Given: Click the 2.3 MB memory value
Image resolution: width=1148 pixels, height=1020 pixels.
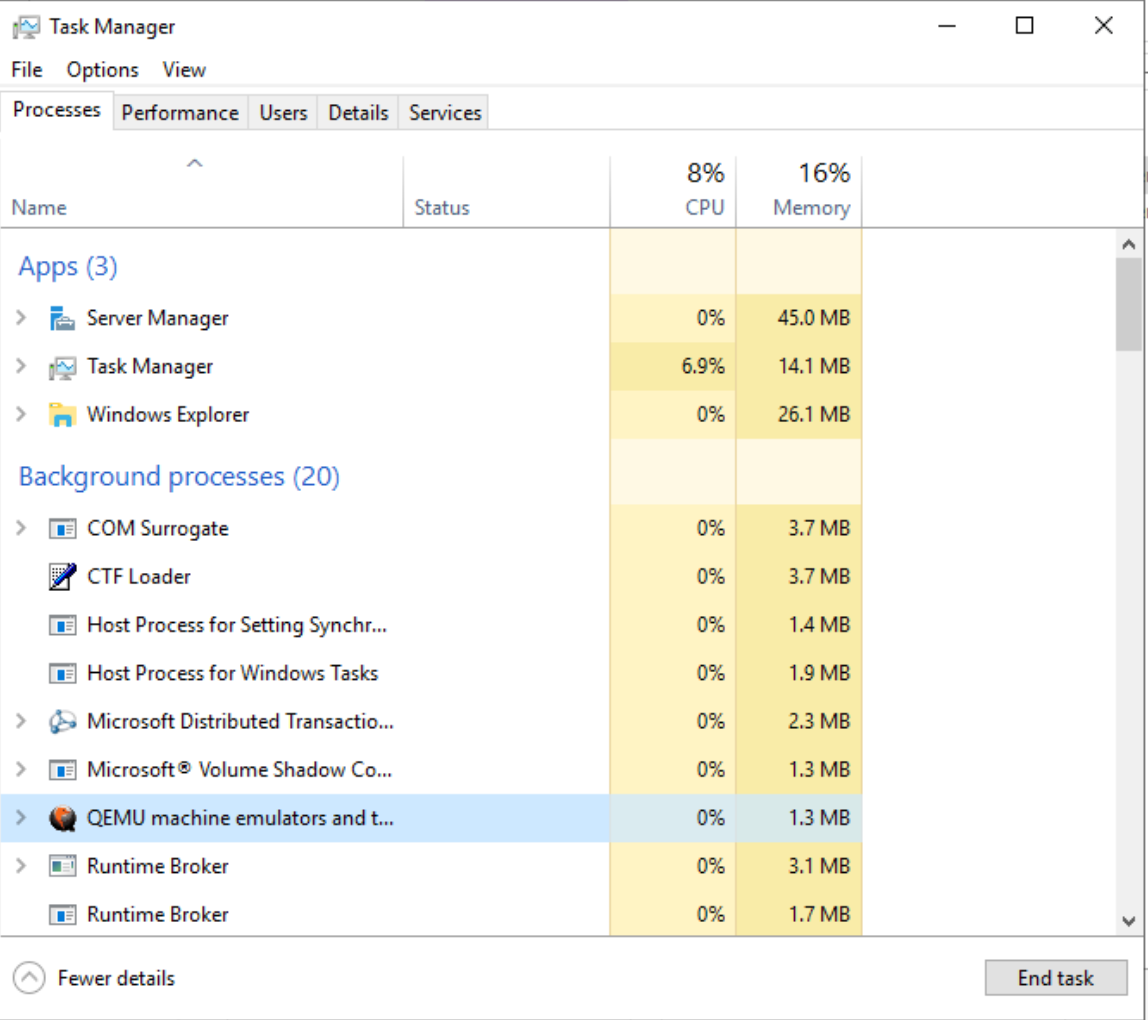Looking at the screenshot, I should pos(819,721).
